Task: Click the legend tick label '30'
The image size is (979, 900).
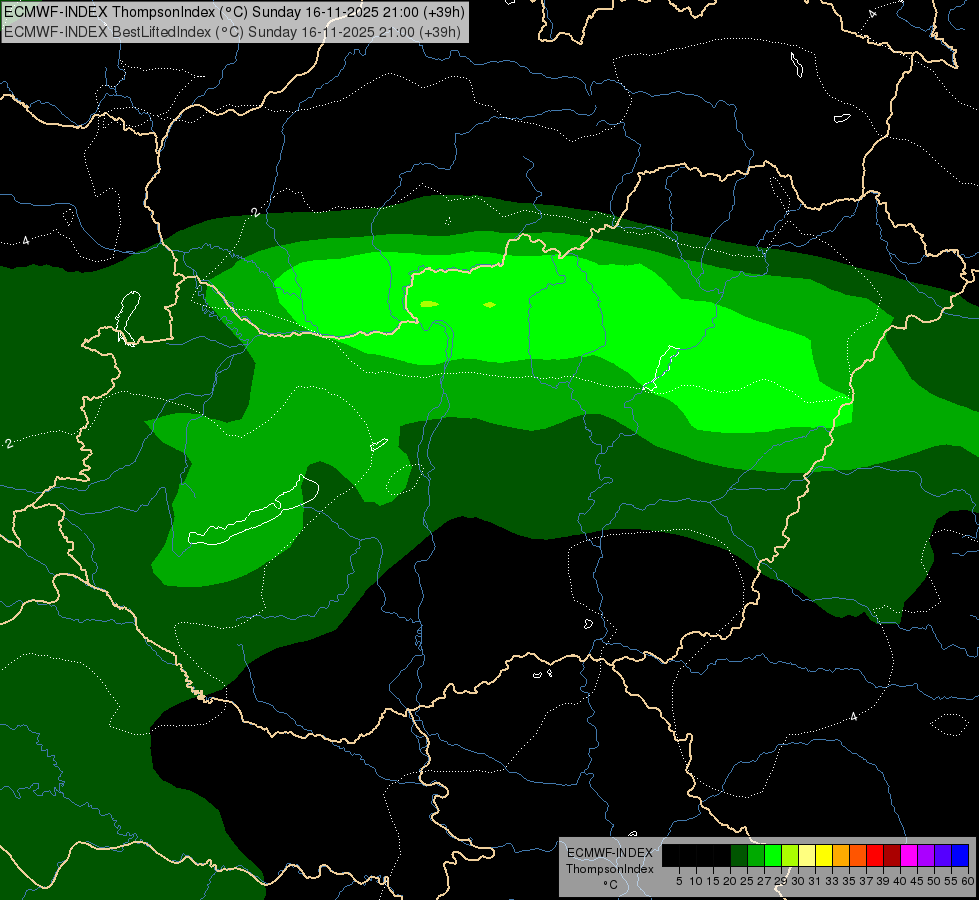Action: [x=799, y=881]
